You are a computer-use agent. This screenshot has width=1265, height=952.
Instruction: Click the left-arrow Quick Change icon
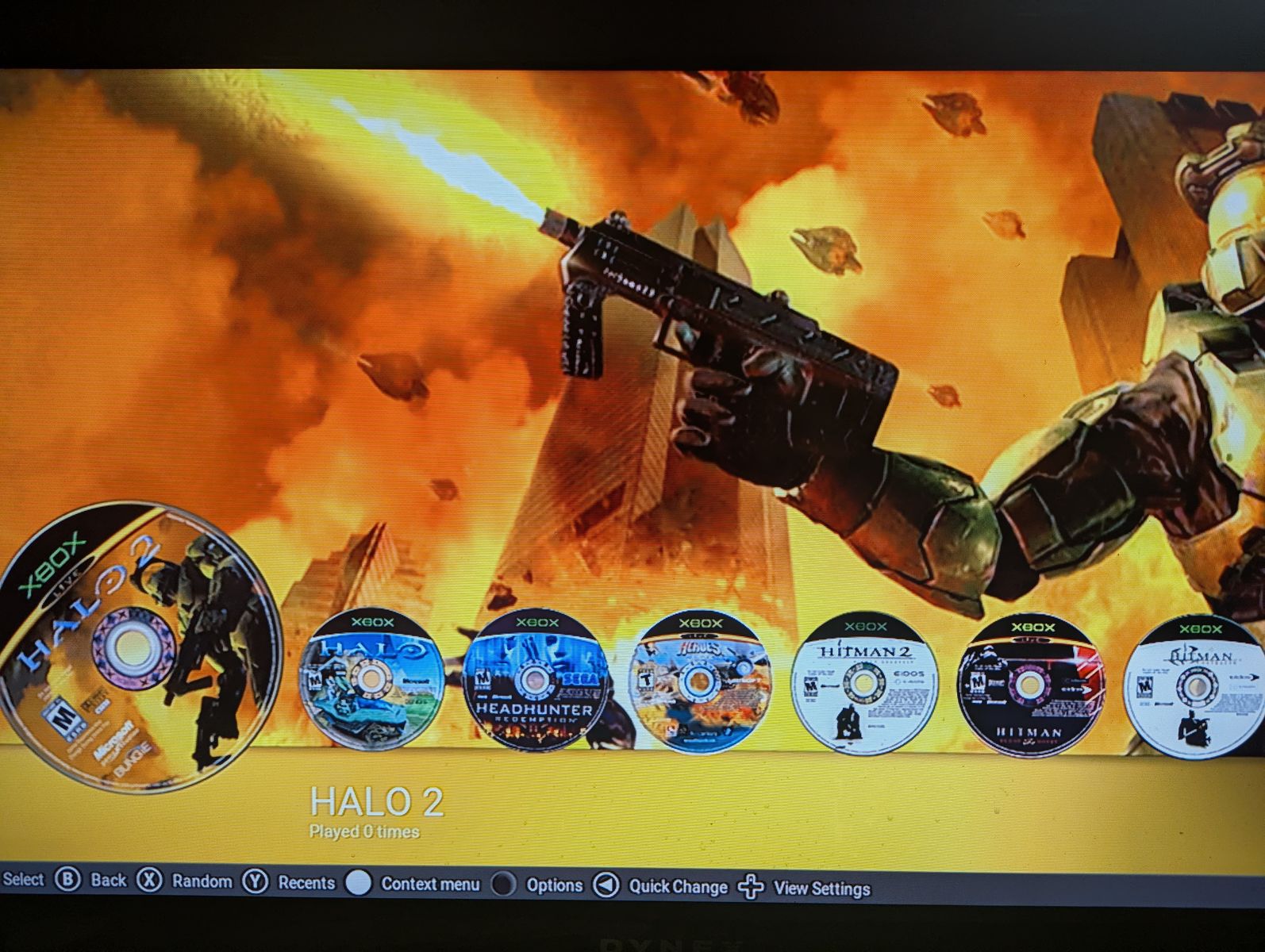[x=606, y=885]
